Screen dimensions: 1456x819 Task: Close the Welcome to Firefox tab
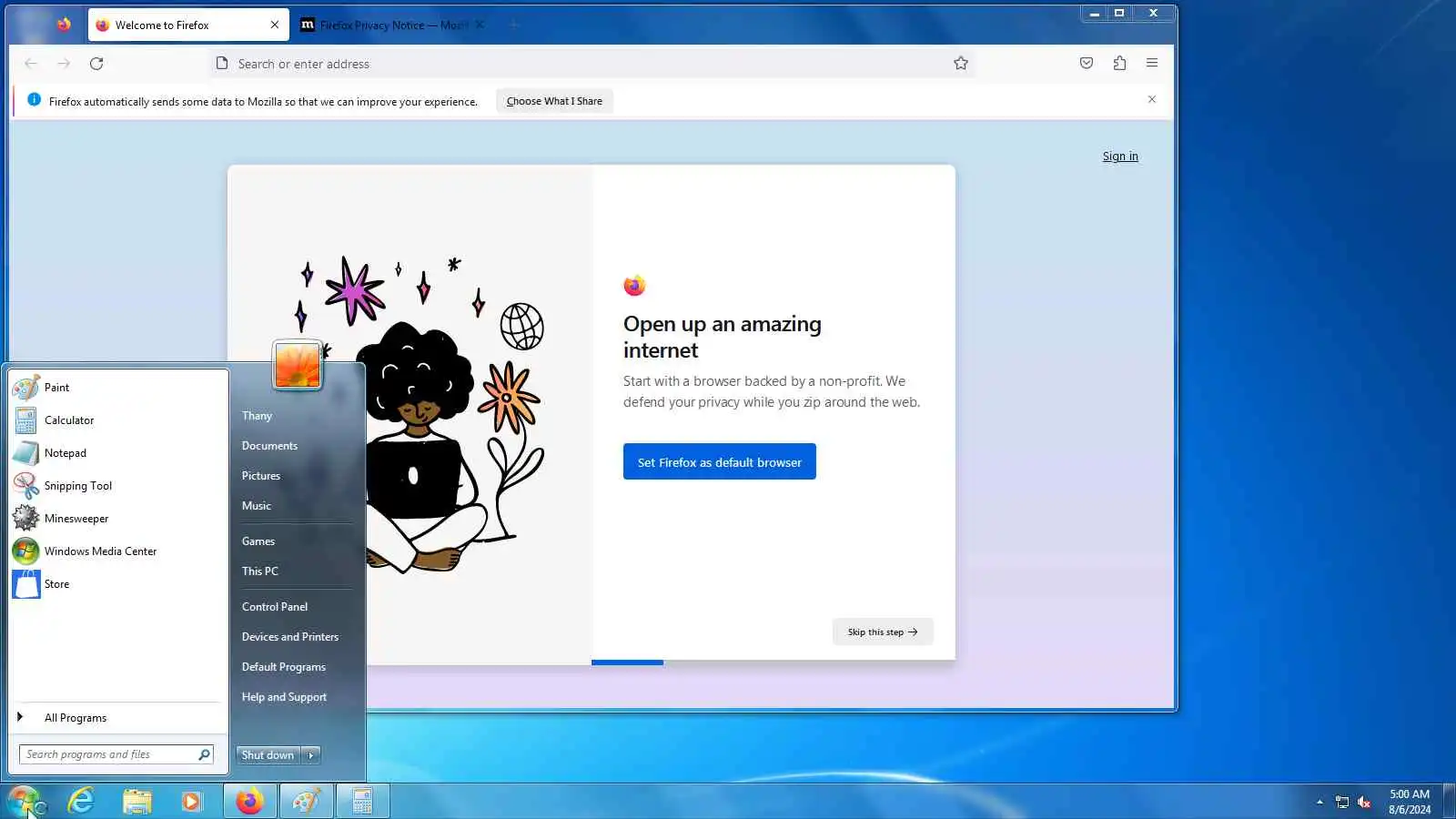(275, 25)
